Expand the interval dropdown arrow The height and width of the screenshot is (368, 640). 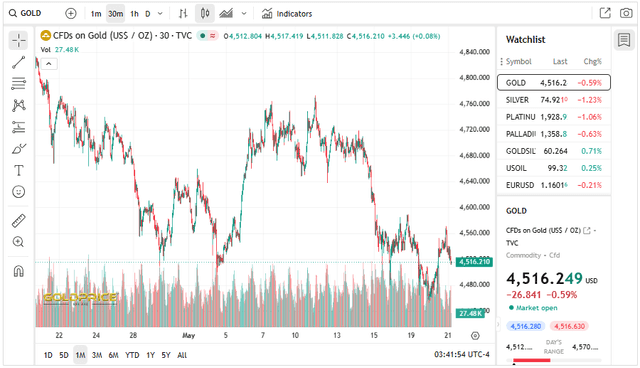coord(160,14)
